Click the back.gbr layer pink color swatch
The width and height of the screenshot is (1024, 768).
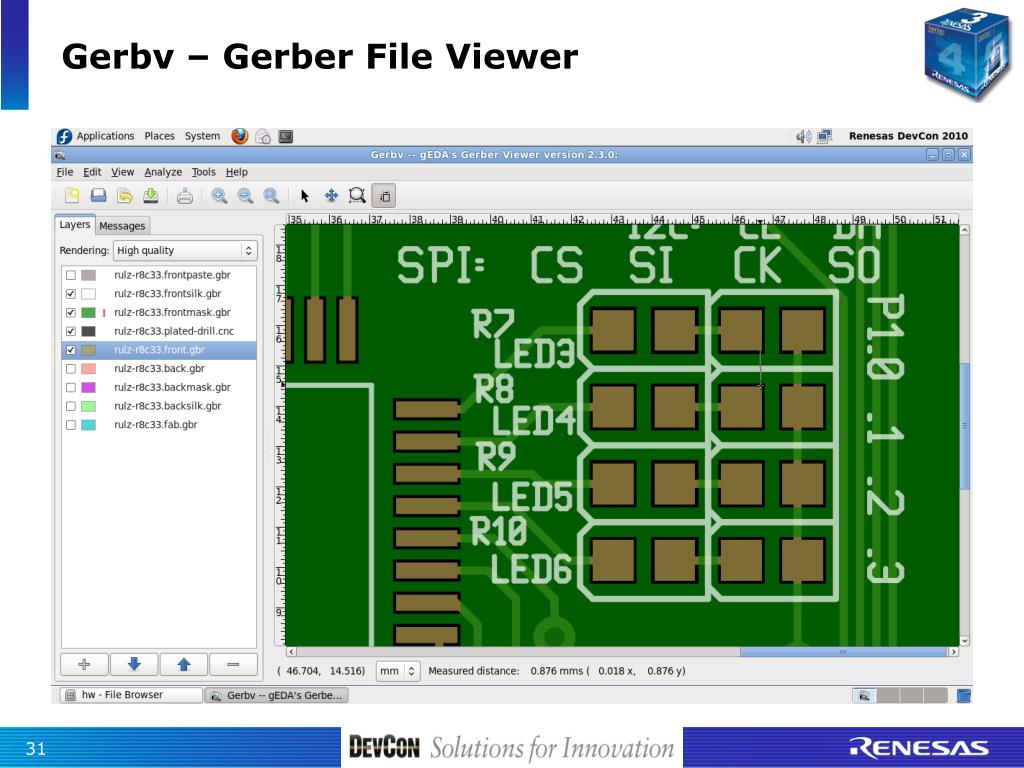coord(89,368)
